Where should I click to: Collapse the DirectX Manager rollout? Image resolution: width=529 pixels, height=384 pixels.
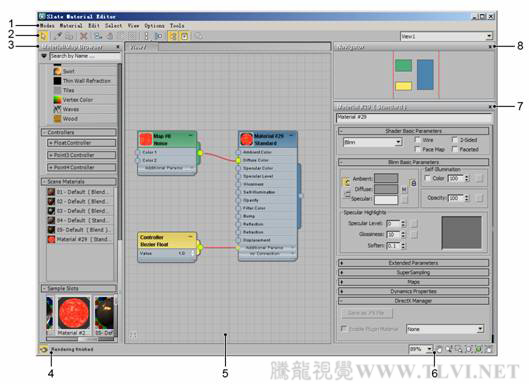tap(413, 300)
